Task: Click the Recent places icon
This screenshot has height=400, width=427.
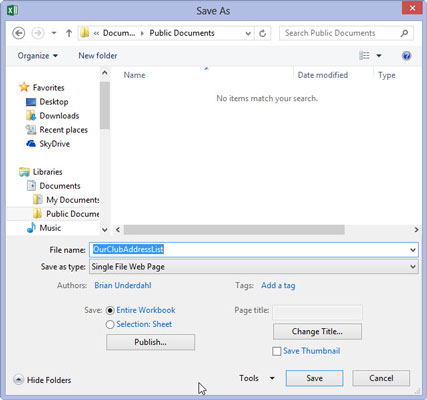Action: (31, 130)
